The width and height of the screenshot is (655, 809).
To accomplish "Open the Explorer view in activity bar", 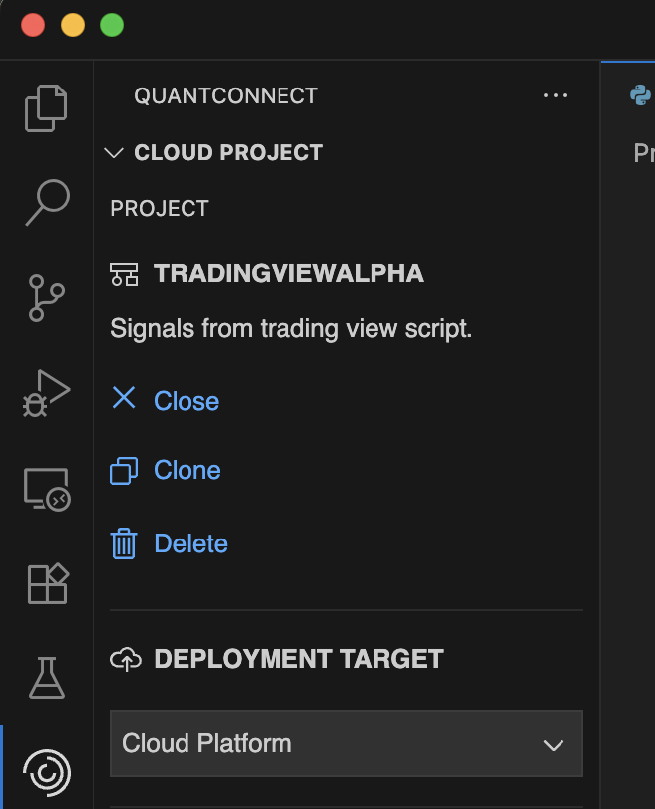I will [x=46, y=108].
